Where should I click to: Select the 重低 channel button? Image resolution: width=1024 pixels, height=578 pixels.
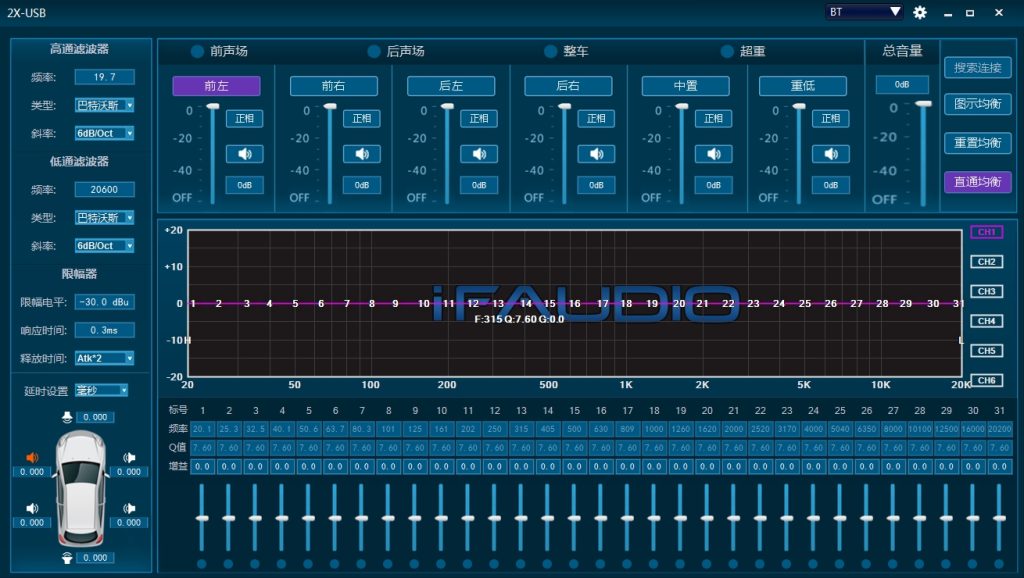tap(803, 86)
